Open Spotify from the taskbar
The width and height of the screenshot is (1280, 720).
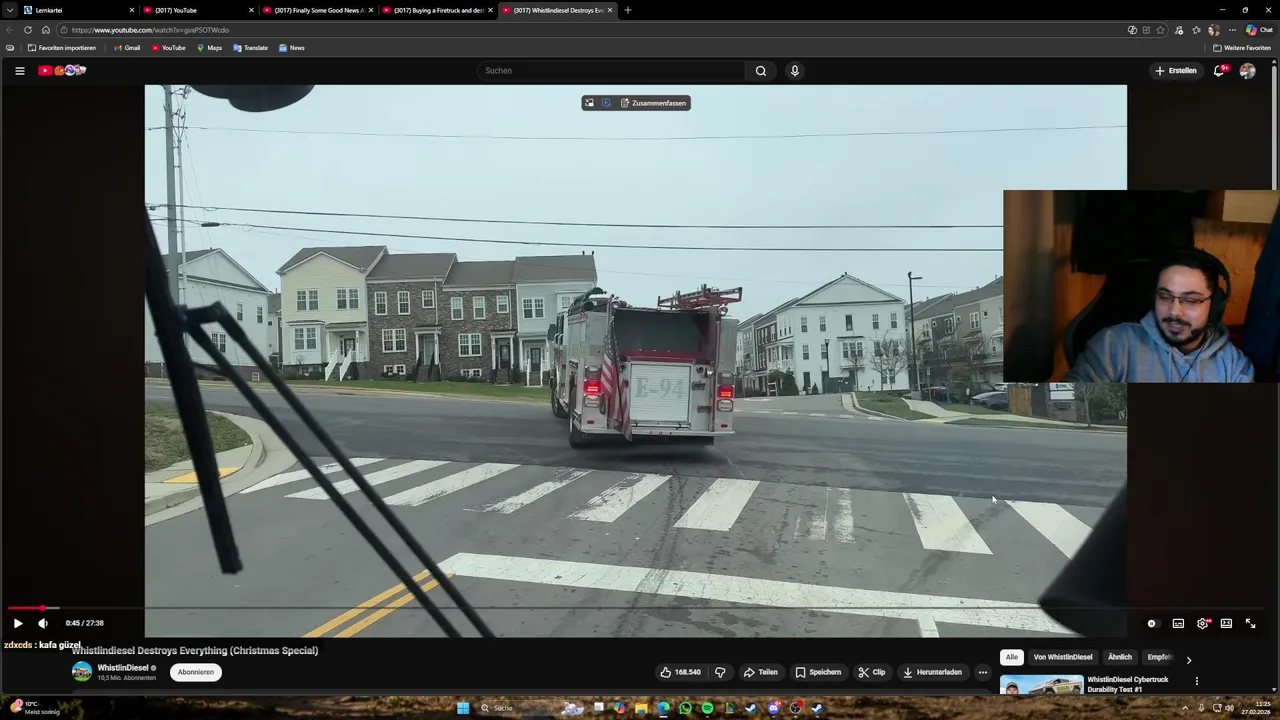click(x=707, y=708)
